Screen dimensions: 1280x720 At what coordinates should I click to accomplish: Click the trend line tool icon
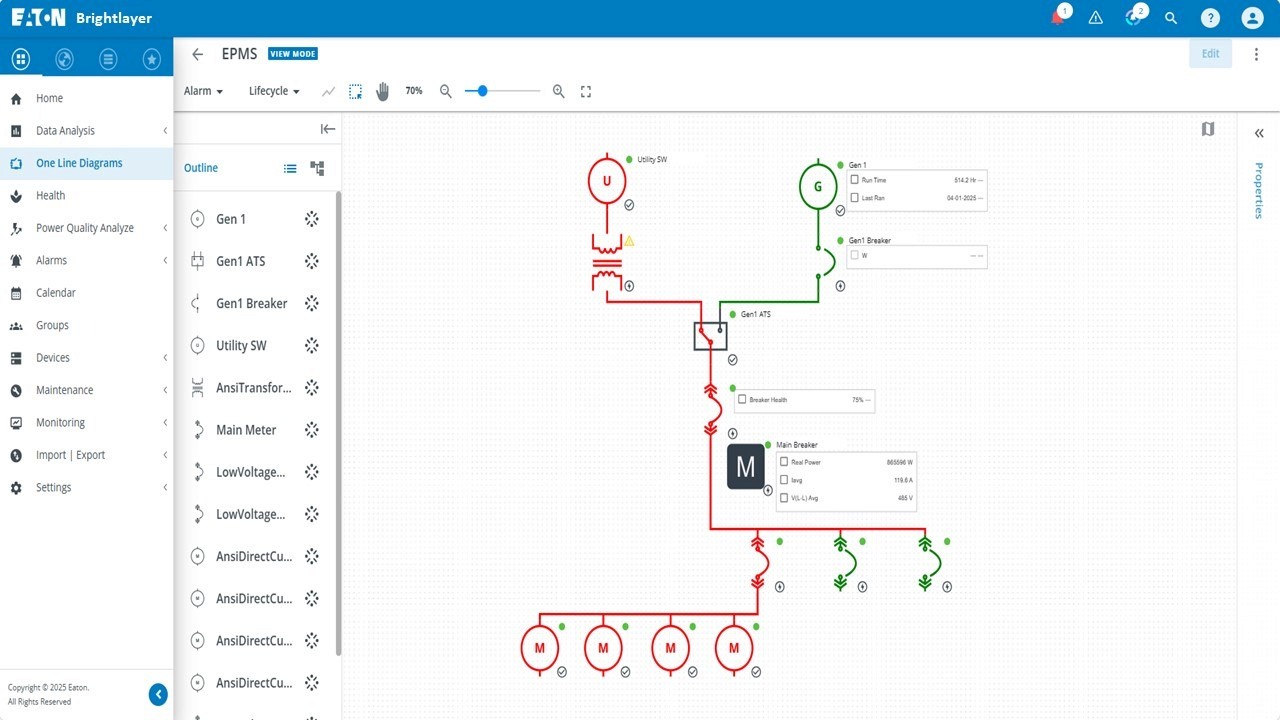328,91
